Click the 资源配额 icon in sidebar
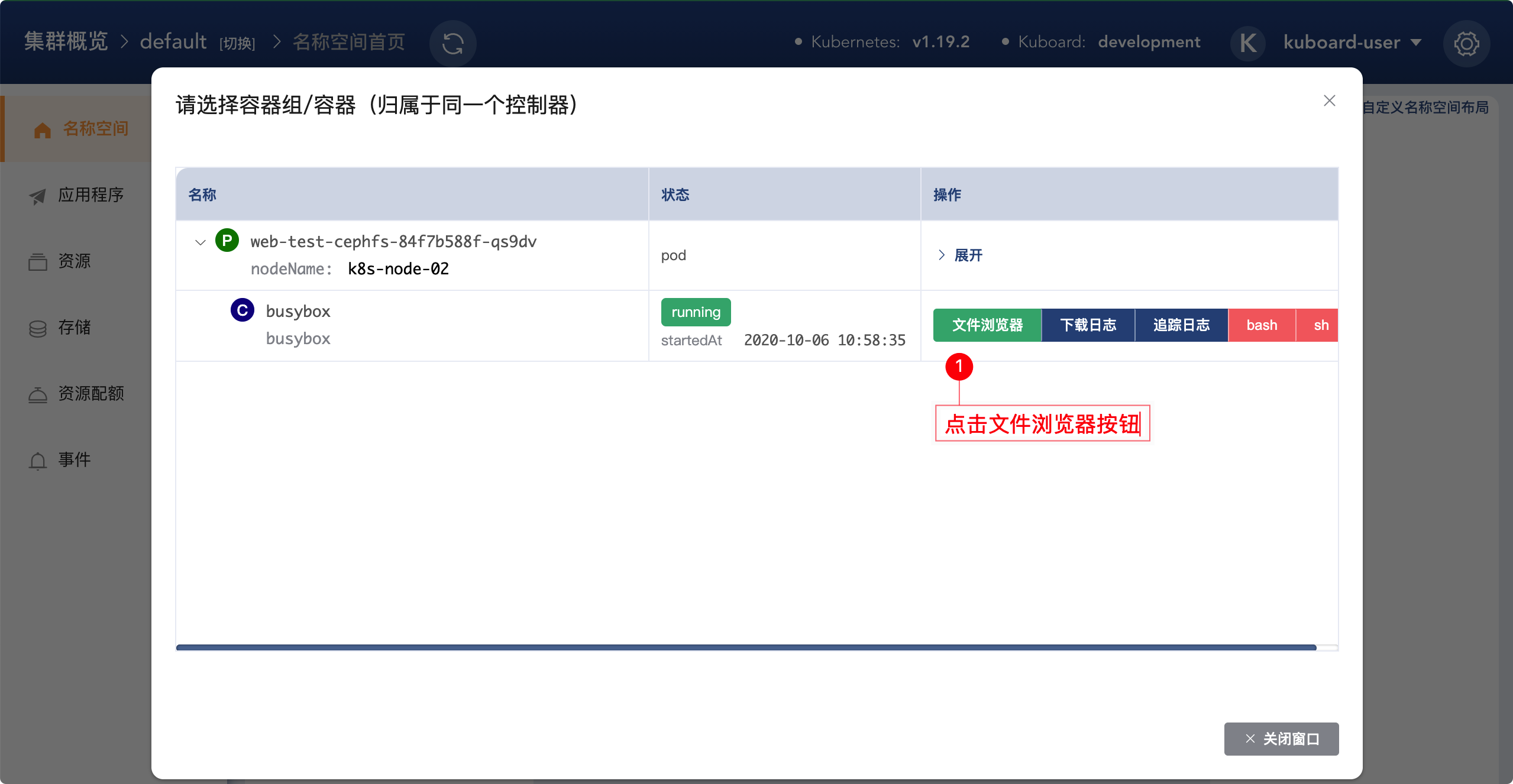 [x=38, y=394]
